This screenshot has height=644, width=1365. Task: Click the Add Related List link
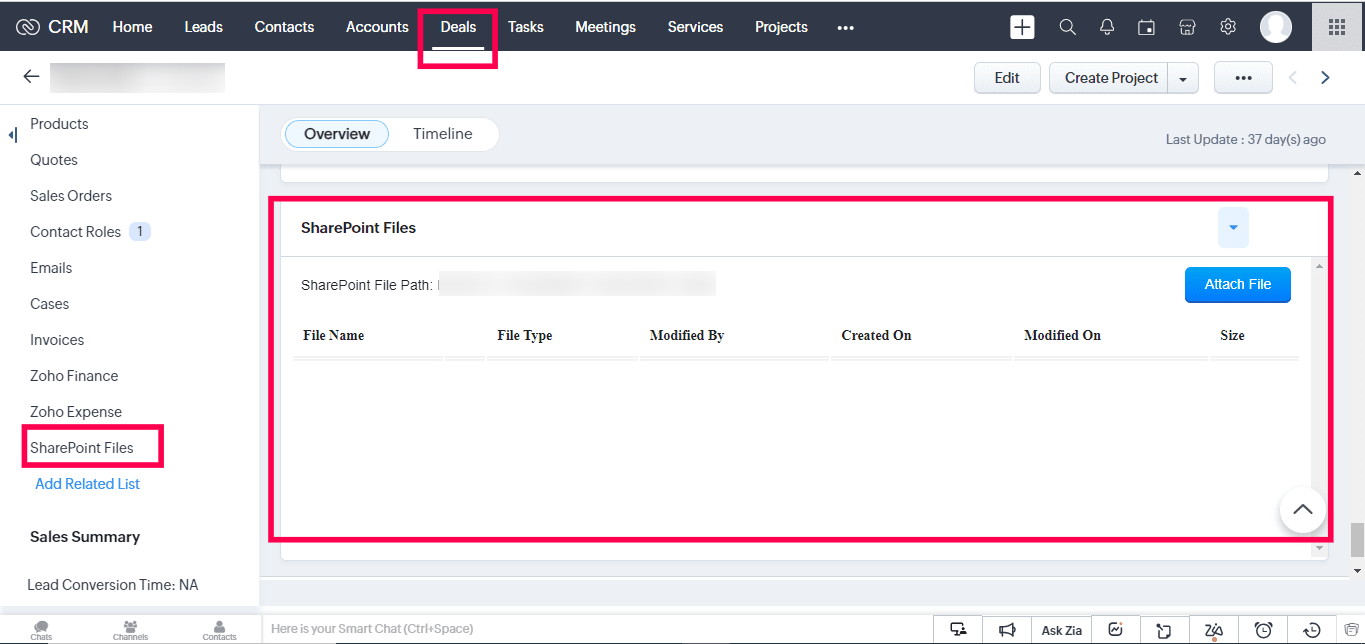[87, 484]
